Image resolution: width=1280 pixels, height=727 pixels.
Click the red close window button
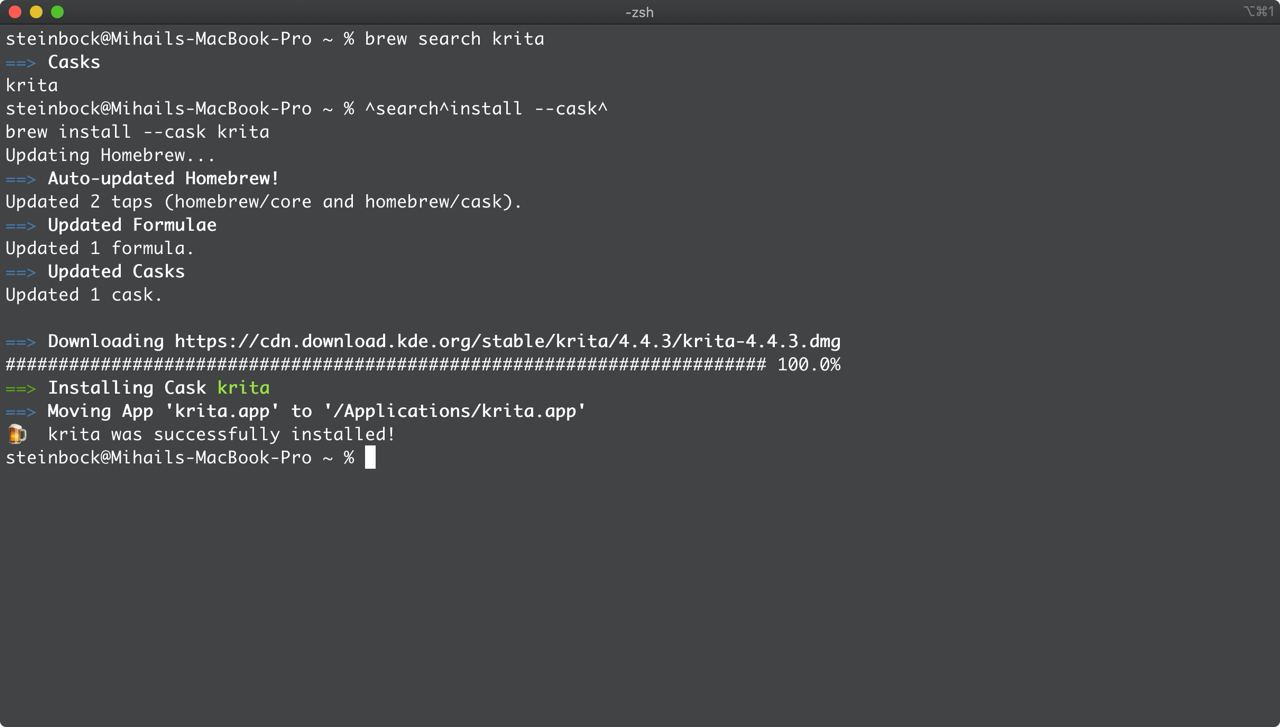tap(15, 12)
